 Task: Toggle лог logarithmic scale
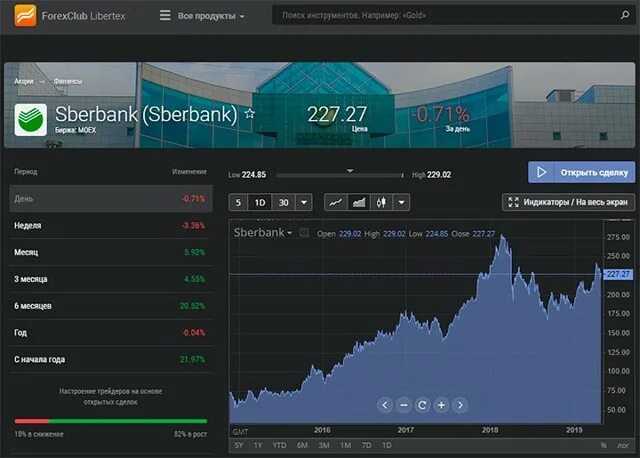click(623, 446)
